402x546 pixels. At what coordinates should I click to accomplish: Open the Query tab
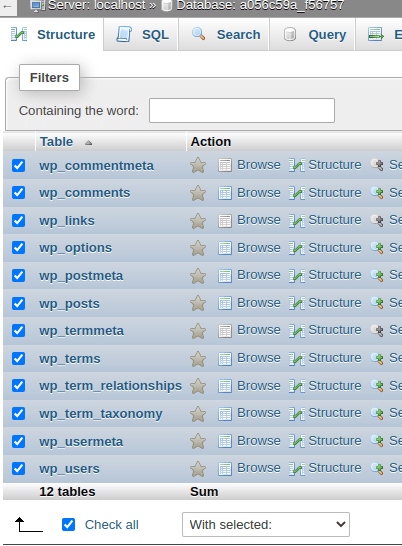[314, 34]
